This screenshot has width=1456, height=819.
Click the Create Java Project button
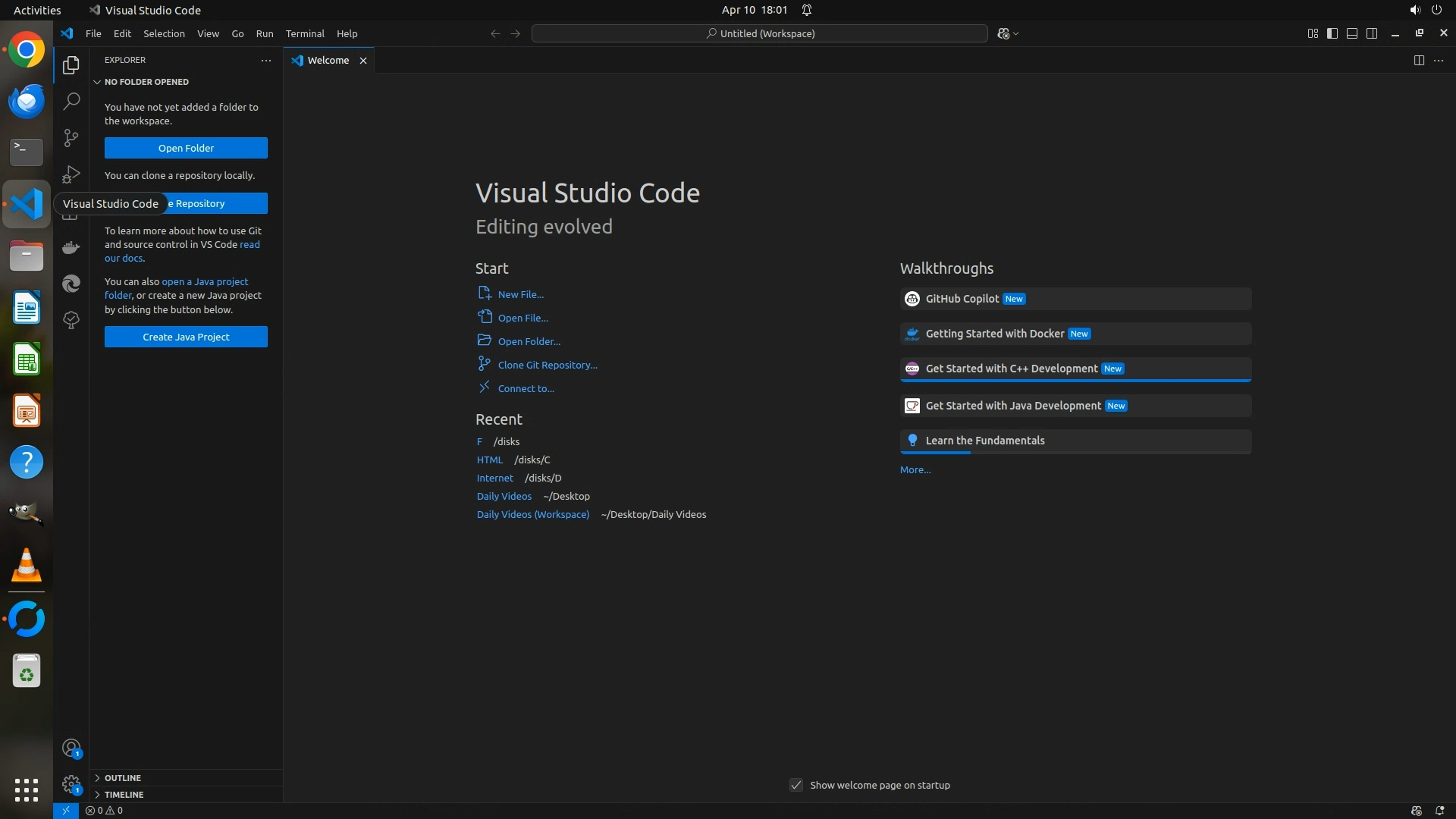(186, 337)
